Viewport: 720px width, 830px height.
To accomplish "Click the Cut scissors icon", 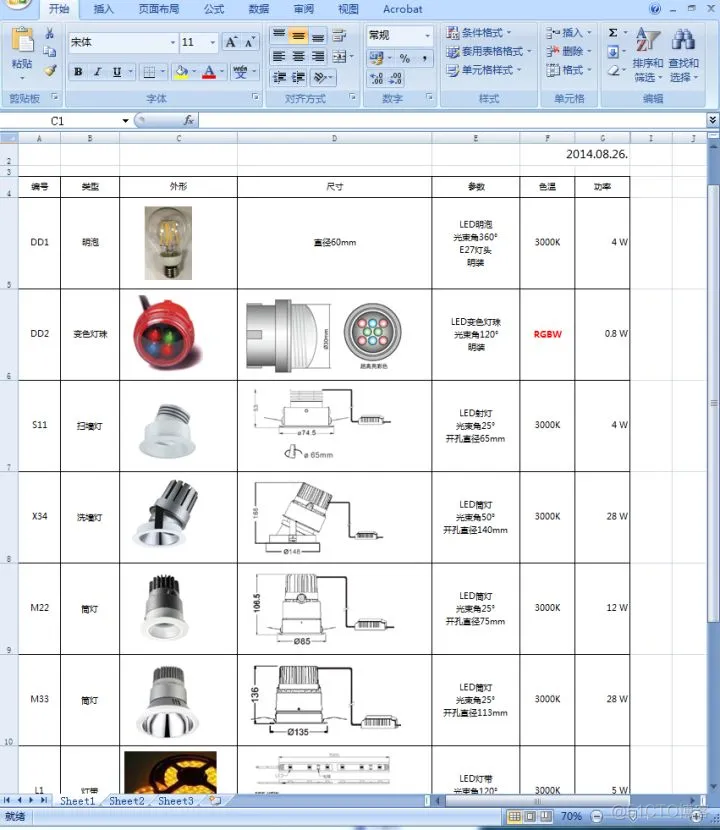I will (x=50, y=34).
